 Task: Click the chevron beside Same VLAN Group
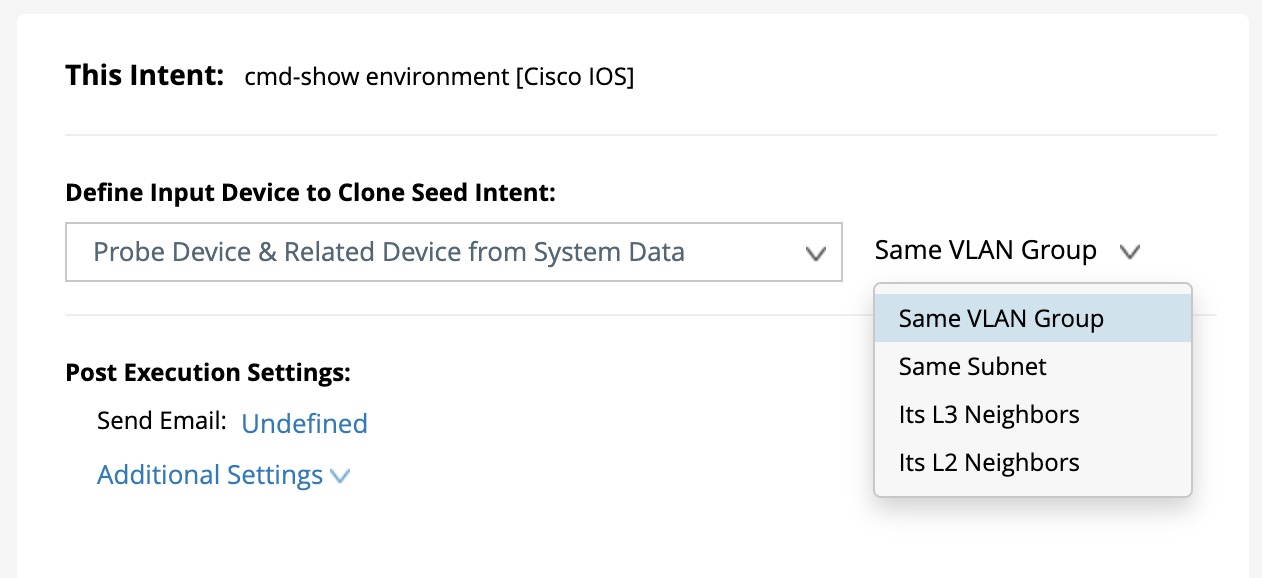[x=1130, y=252]
